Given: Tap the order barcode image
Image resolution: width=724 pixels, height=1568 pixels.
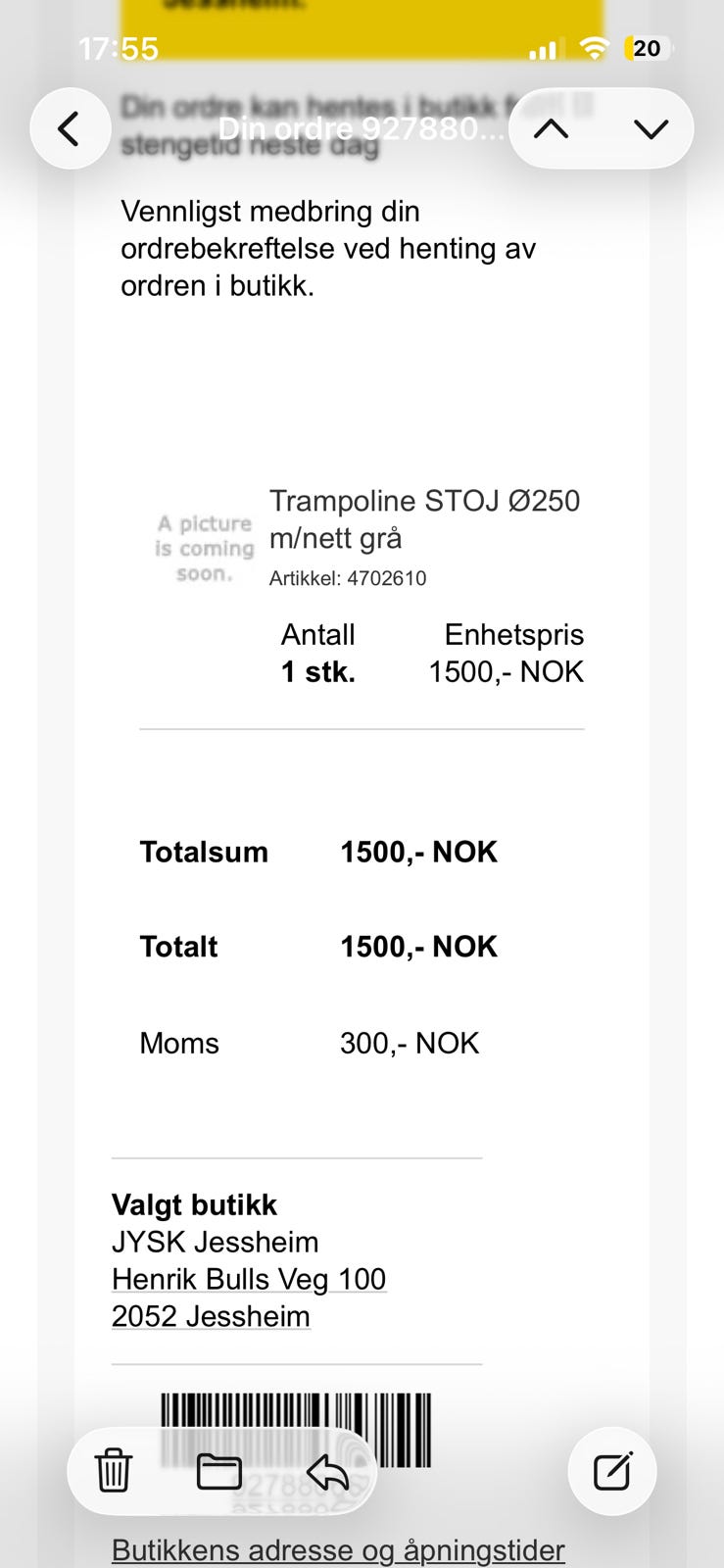Looking at the screenshot, I should [x=296, y=1431].
